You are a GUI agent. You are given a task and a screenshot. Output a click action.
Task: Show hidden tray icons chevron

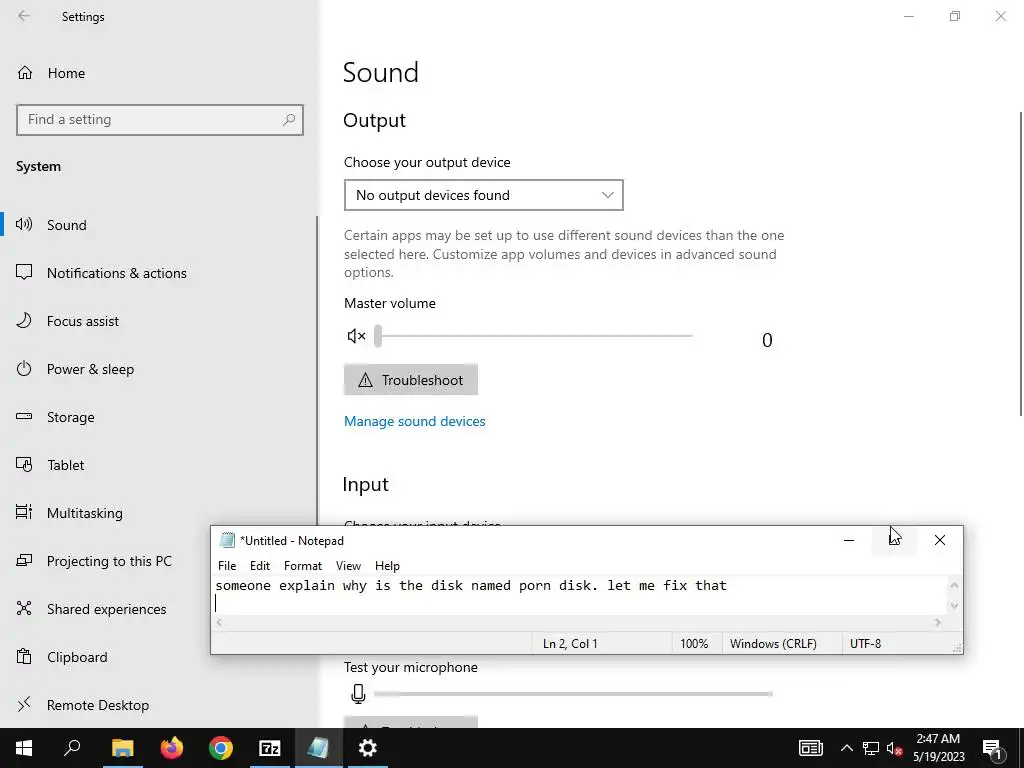tap(846, 748)
